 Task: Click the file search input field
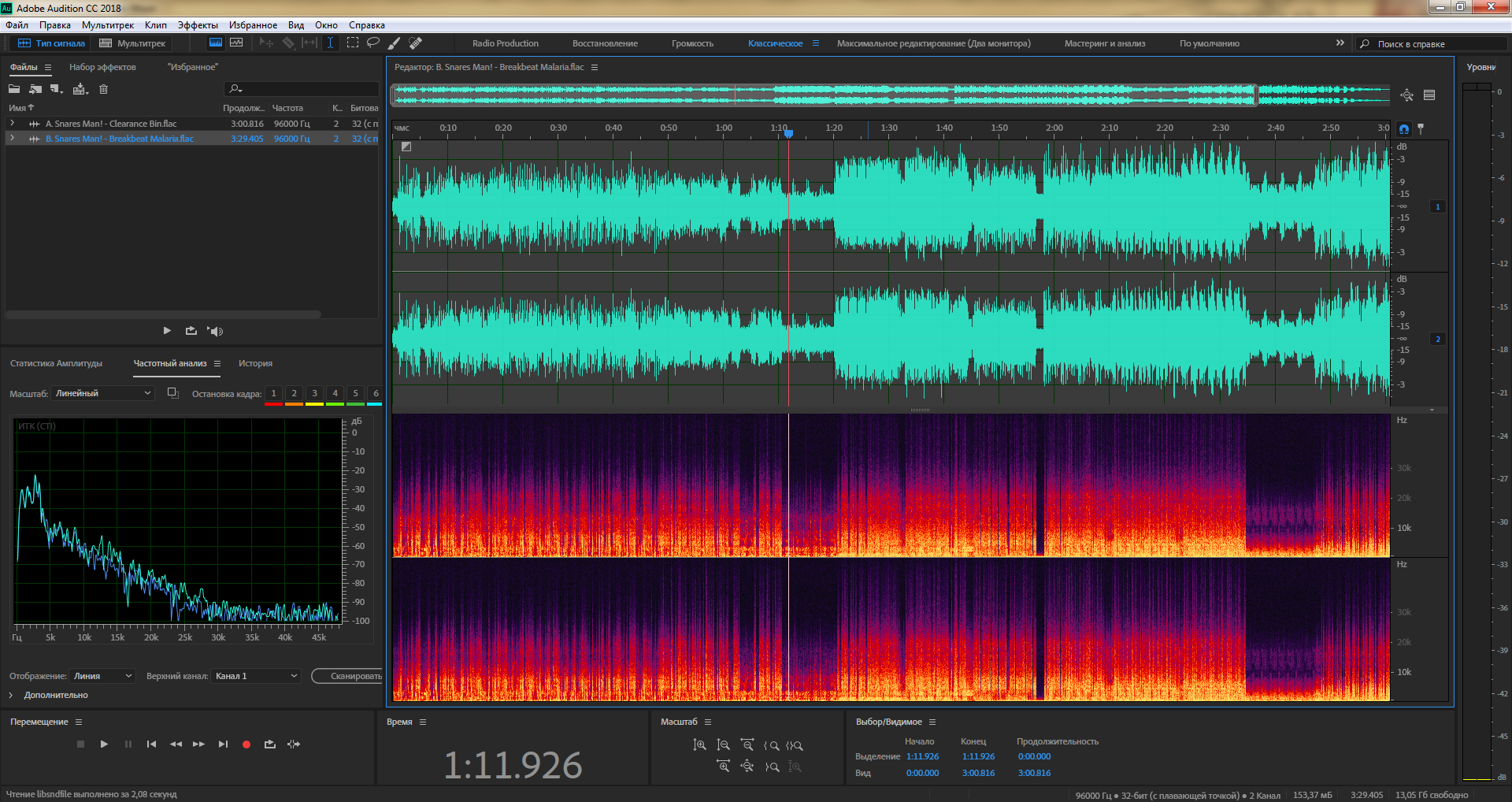pos(307,89)
